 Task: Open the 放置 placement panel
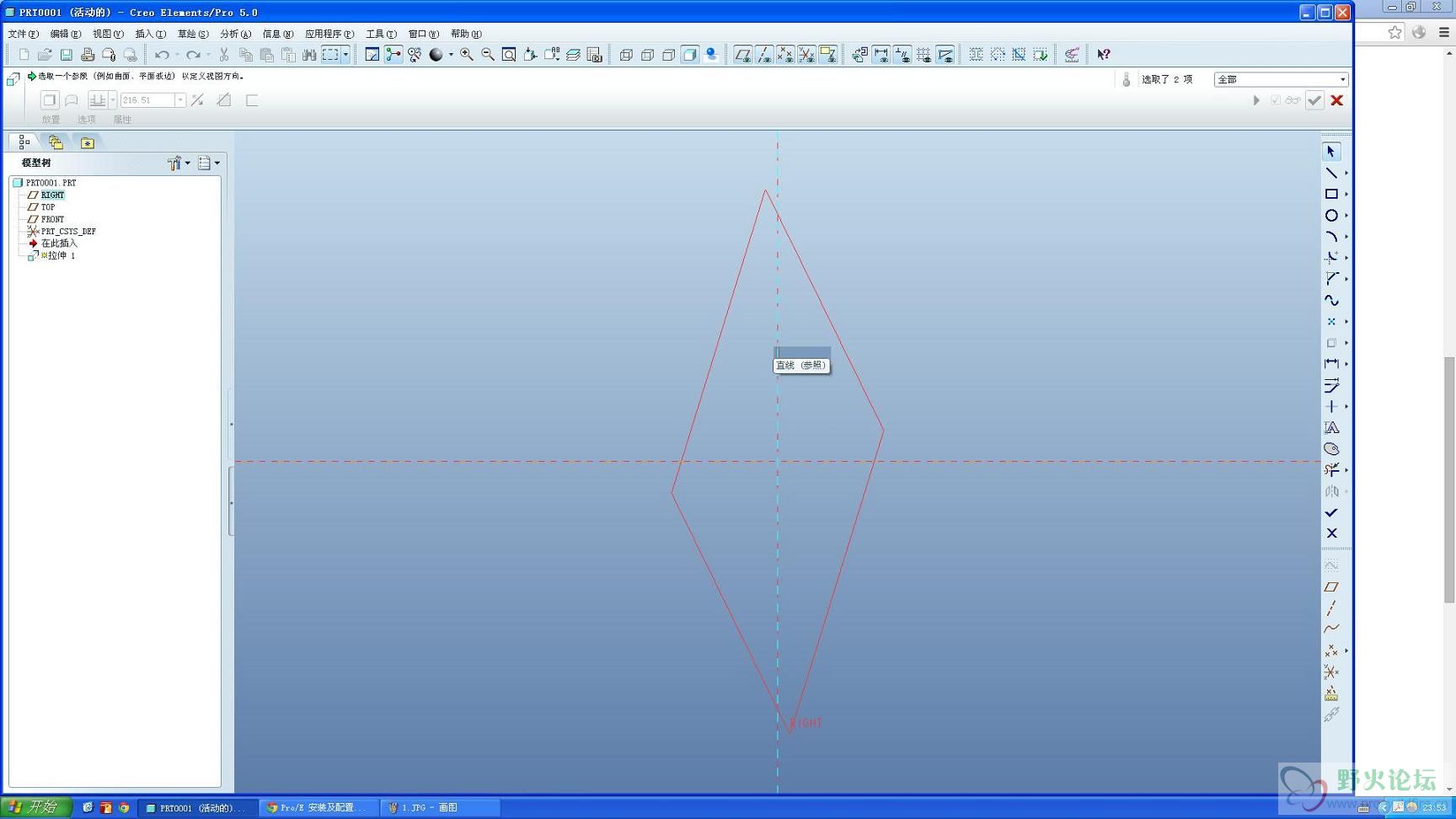pos(51,120)
